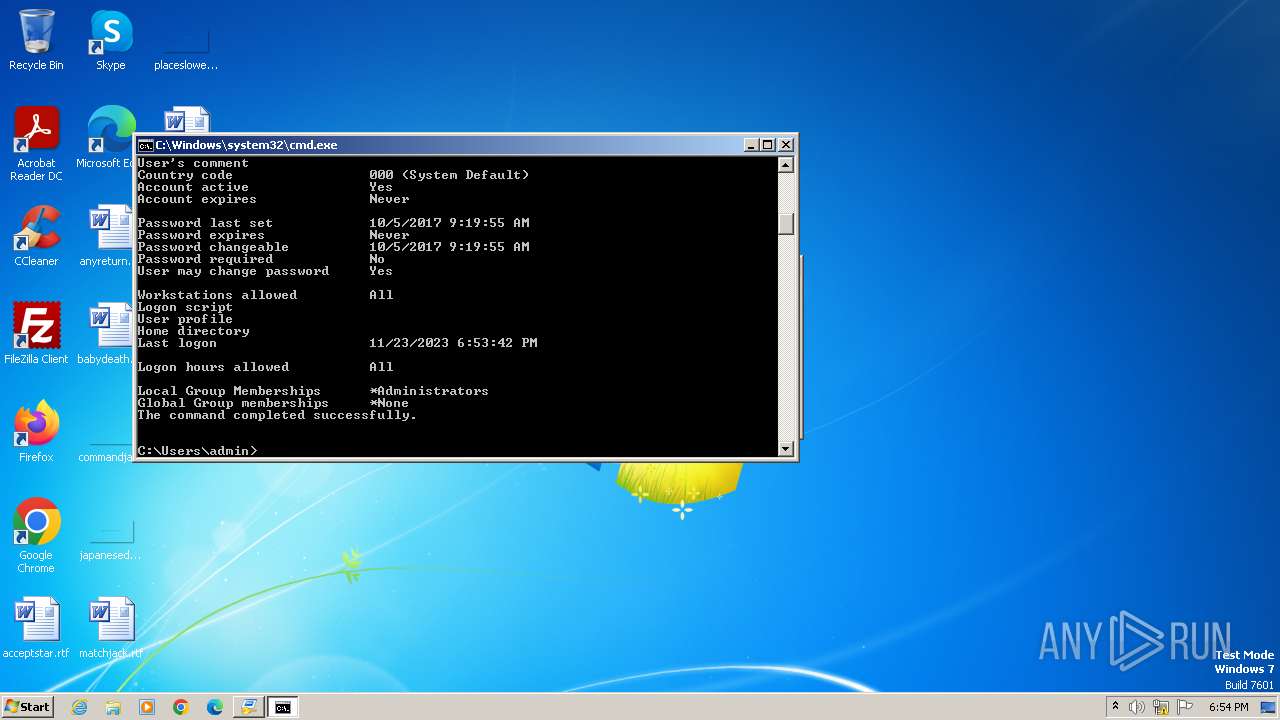Select the anyreturn Word document icon

(x=108, y=236)
